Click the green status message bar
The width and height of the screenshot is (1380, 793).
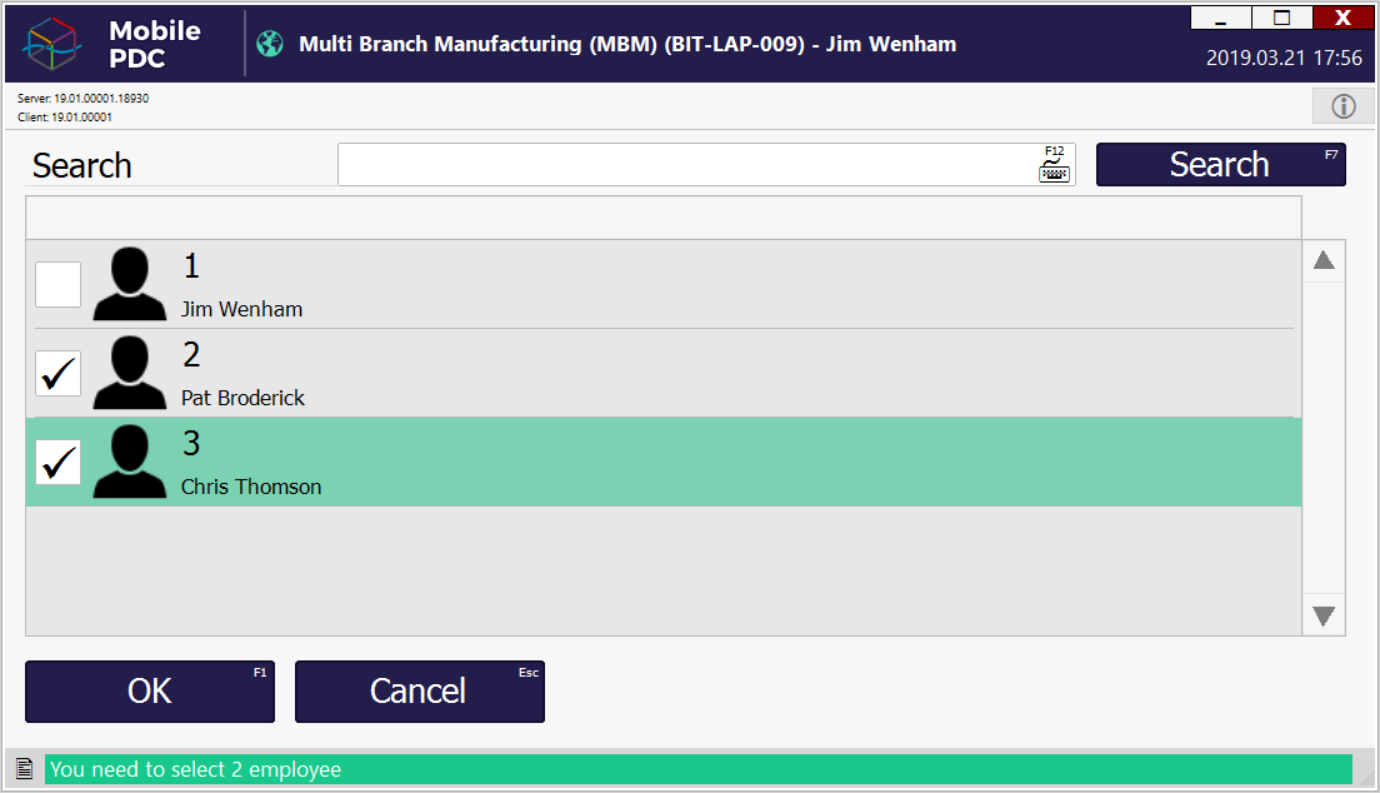(x=698, y=769)
